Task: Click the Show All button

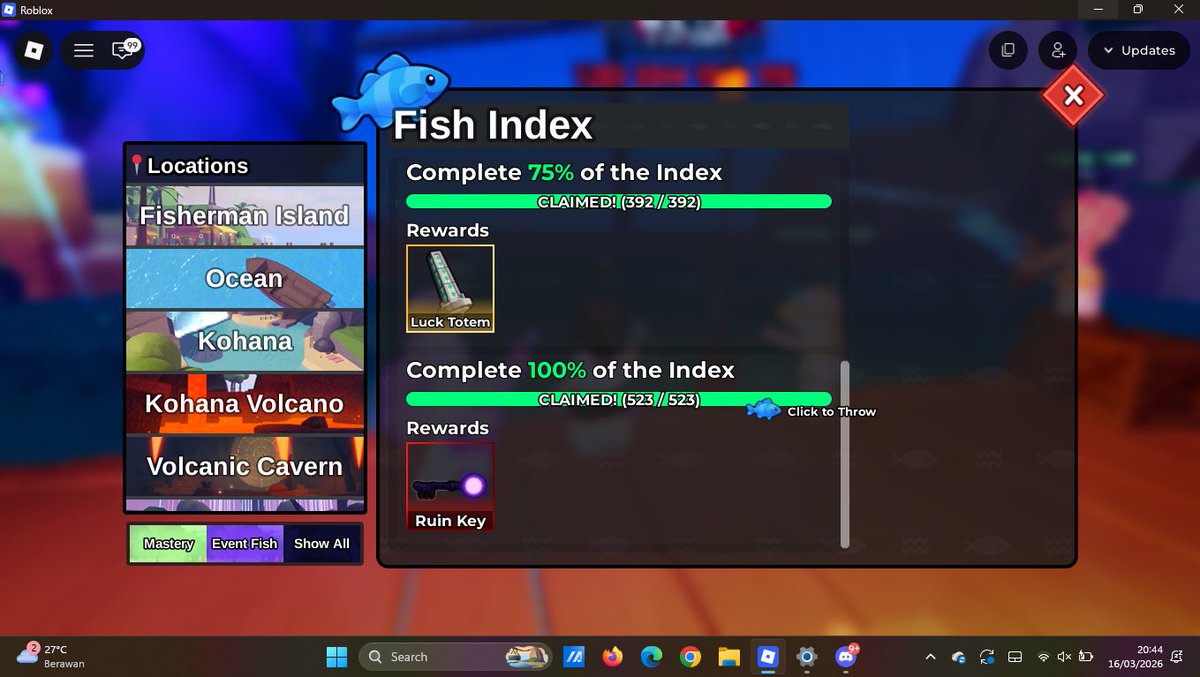Action: click(322, 544)
